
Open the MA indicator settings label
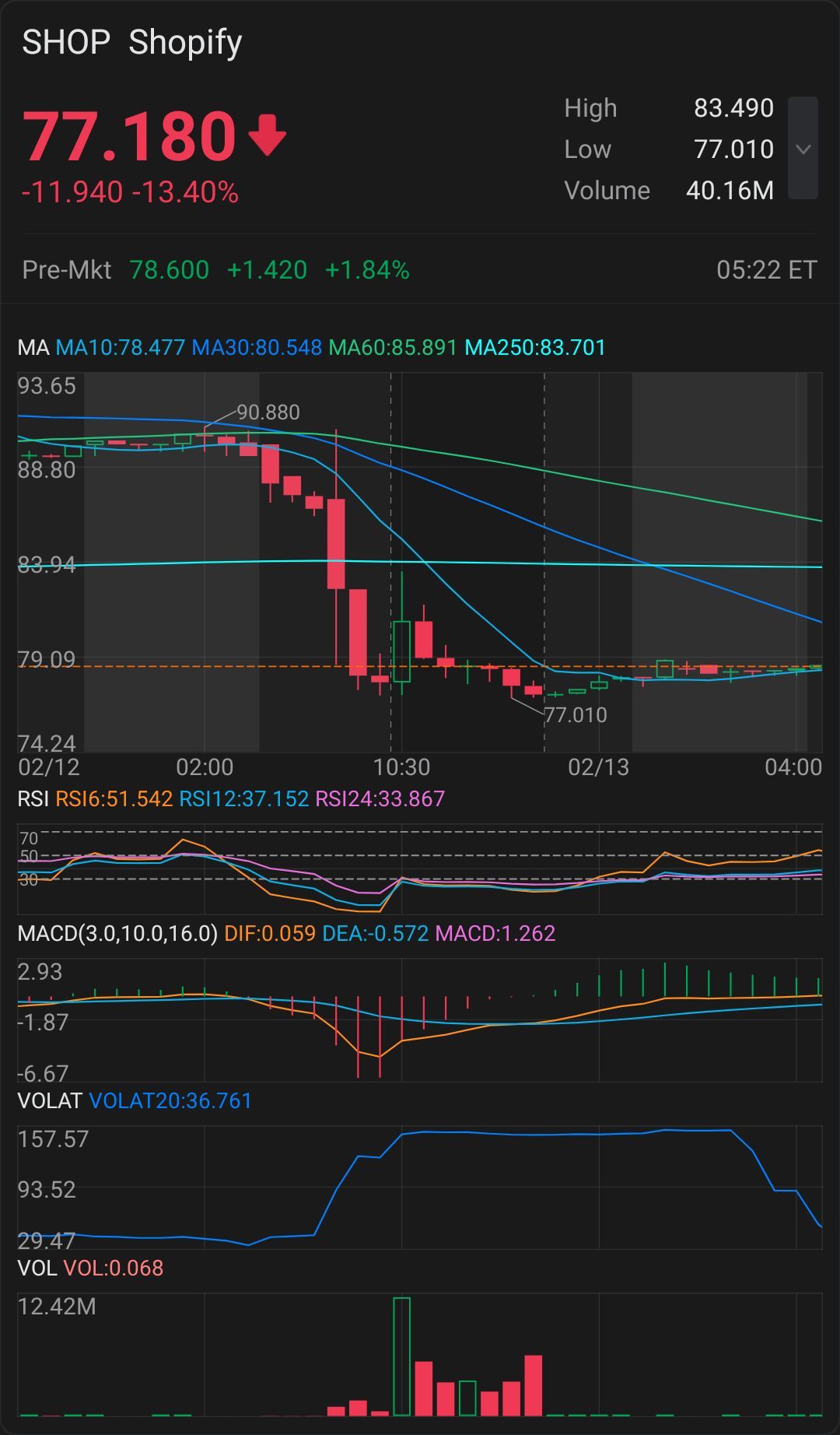pyautogui.click(x=33, y=347)
